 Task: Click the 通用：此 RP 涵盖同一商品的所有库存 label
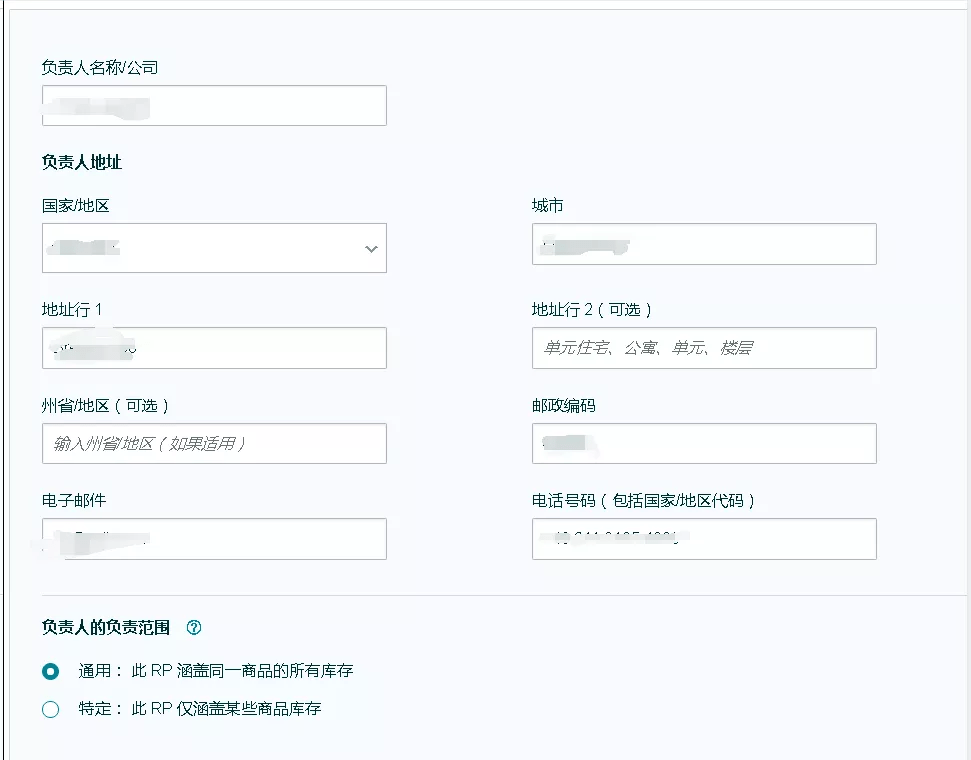(x=216, y=671)
